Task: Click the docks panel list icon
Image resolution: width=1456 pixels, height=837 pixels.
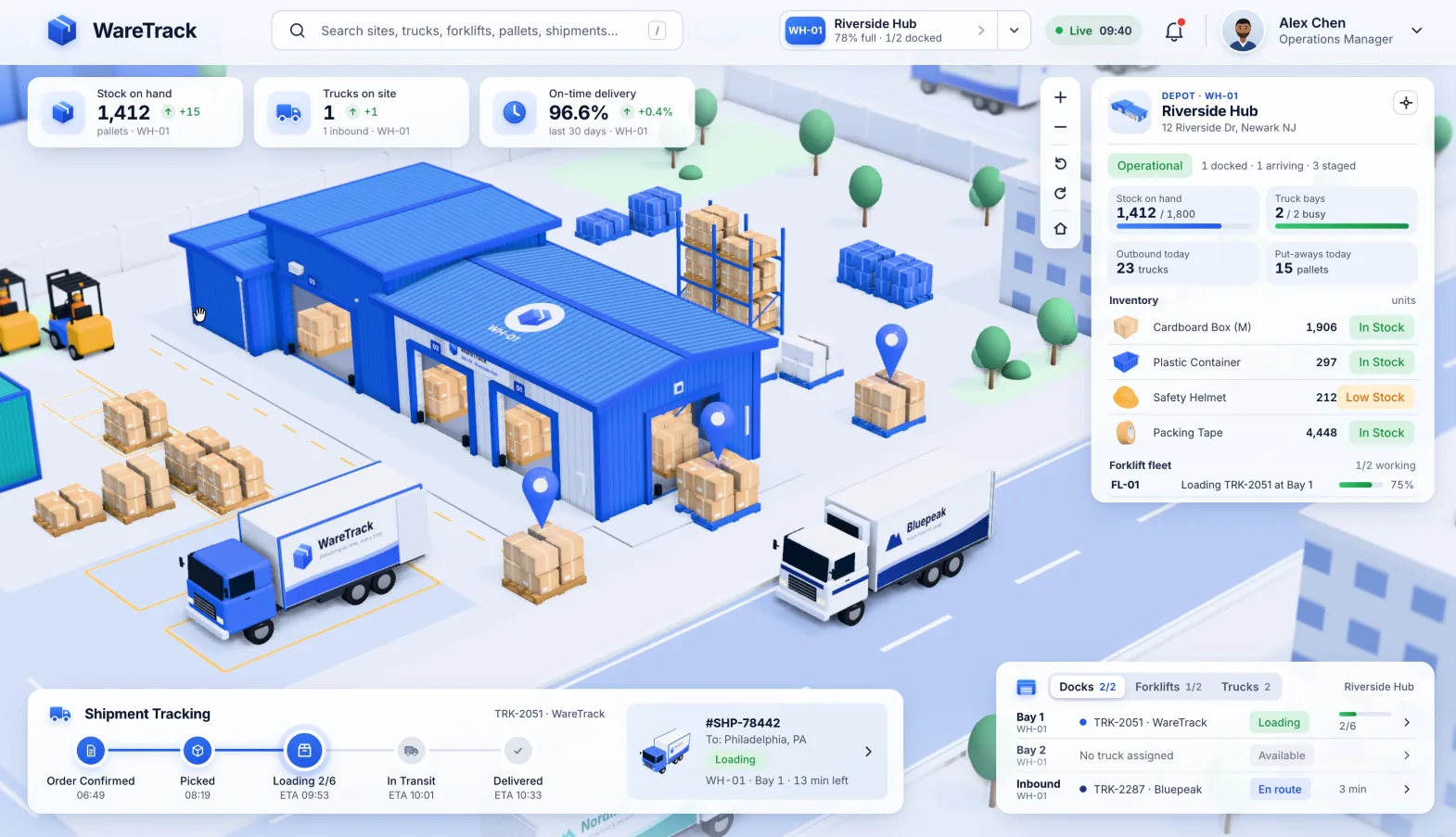Action: coord(1026,687)
